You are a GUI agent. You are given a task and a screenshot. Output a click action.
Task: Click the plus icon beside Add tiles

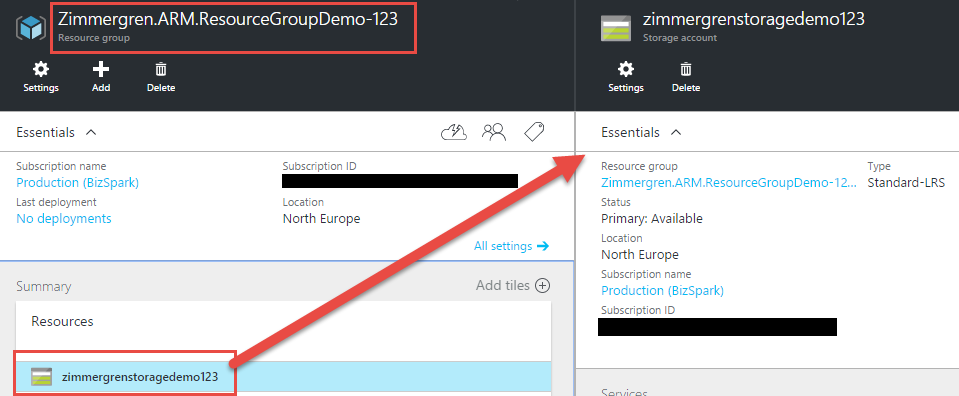click(x=542, y=285)
